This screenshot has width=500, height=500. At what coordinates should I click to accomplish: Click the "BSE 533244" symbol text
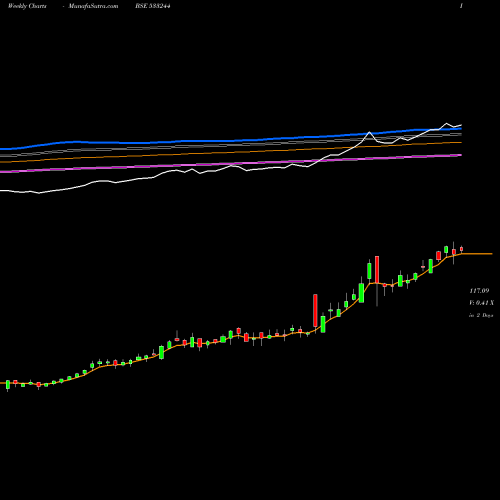(x=153, y=6)
